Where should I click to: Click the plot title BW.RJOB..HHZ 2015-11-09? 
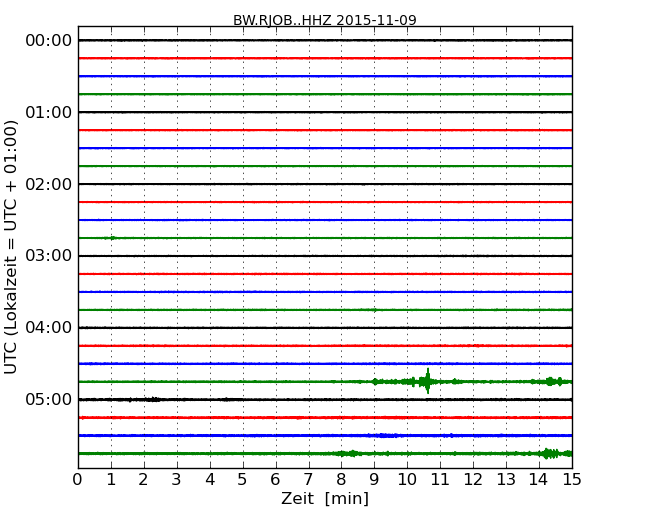(x=325, y=20)
